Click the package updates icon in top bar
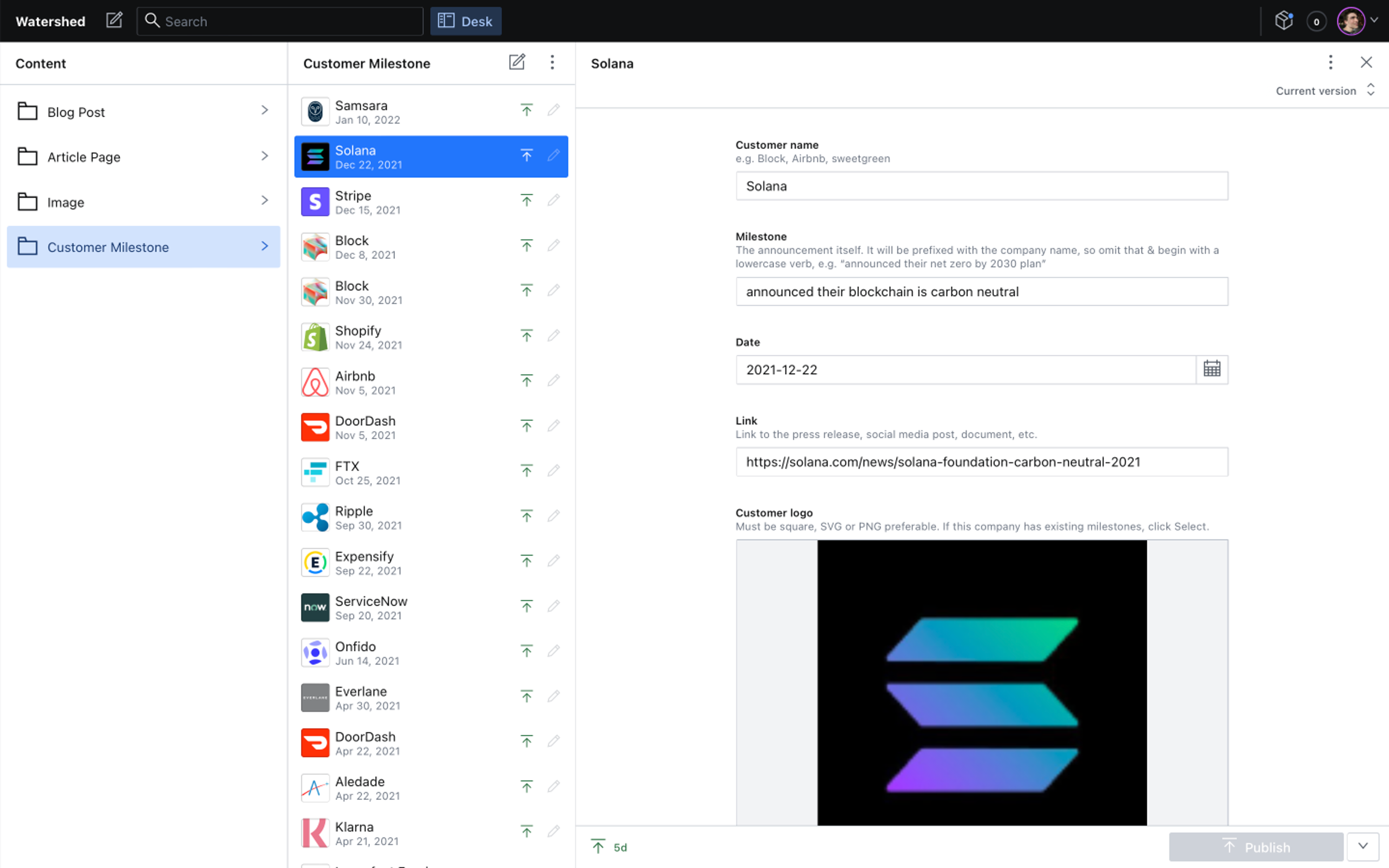The image size is (1389, 868). point(1283,21)
